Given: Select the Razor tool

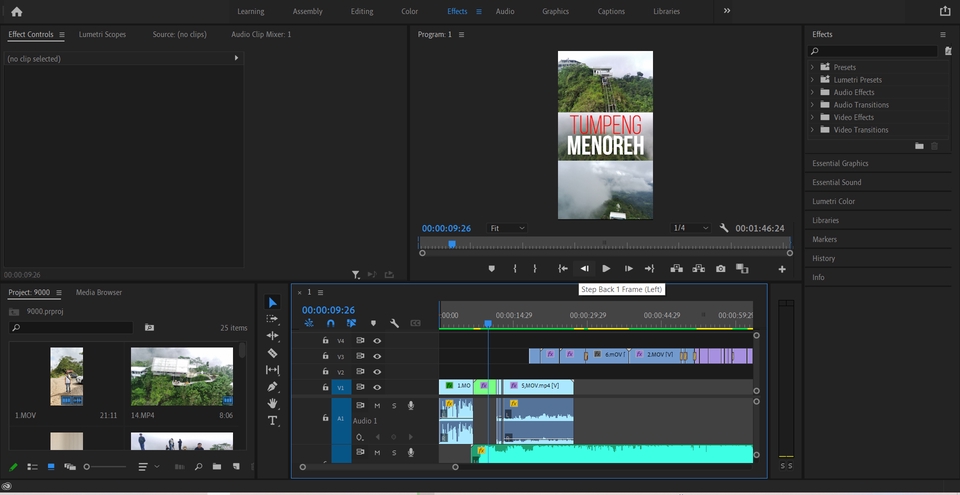Looking at the screenshot, I should [x=272, y=353].
